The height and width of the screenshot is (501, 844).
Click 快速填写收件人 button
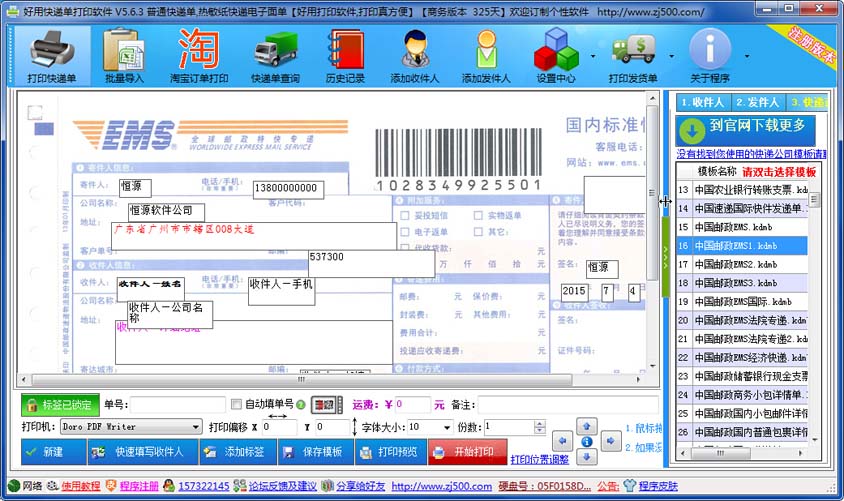pyautogui.click(x=143, y=452)
